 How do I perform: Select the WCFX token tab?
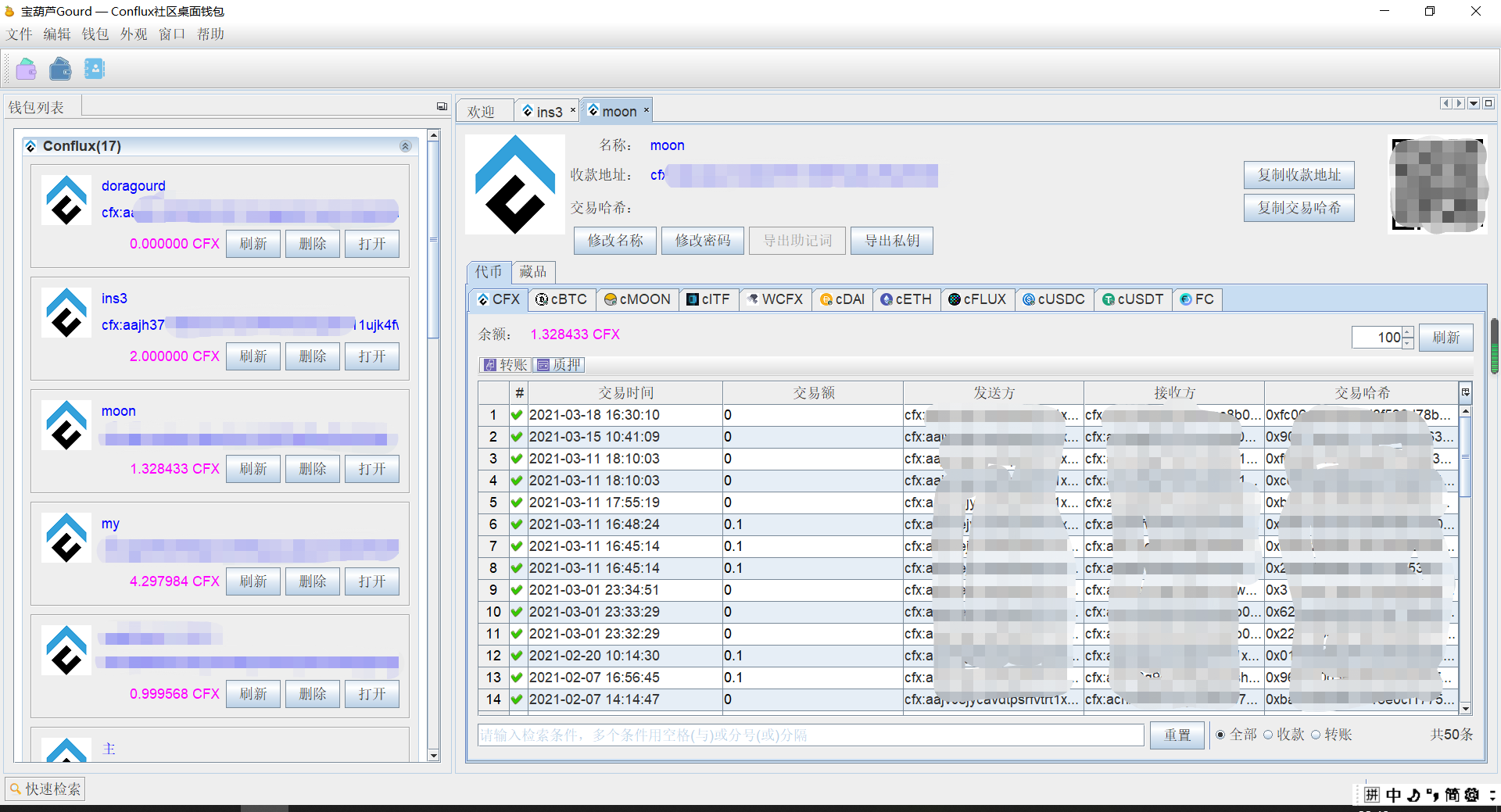click(x=775, y=299)
